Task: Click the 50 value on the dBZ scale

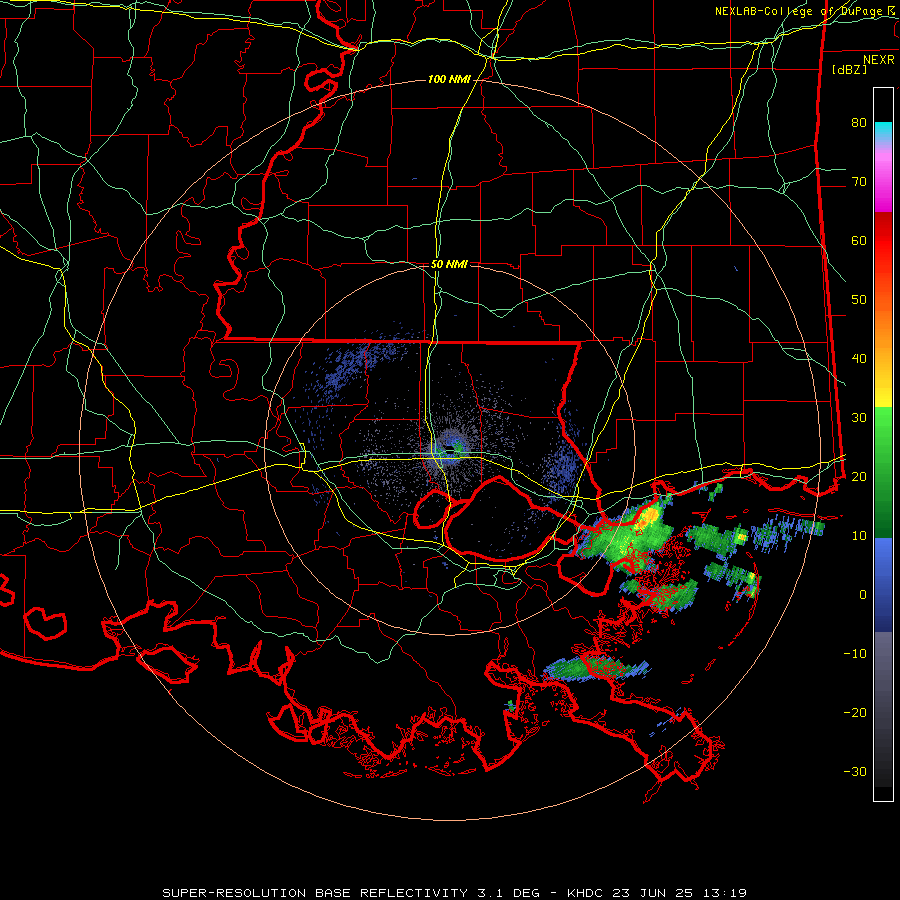Action: [859, 300]
